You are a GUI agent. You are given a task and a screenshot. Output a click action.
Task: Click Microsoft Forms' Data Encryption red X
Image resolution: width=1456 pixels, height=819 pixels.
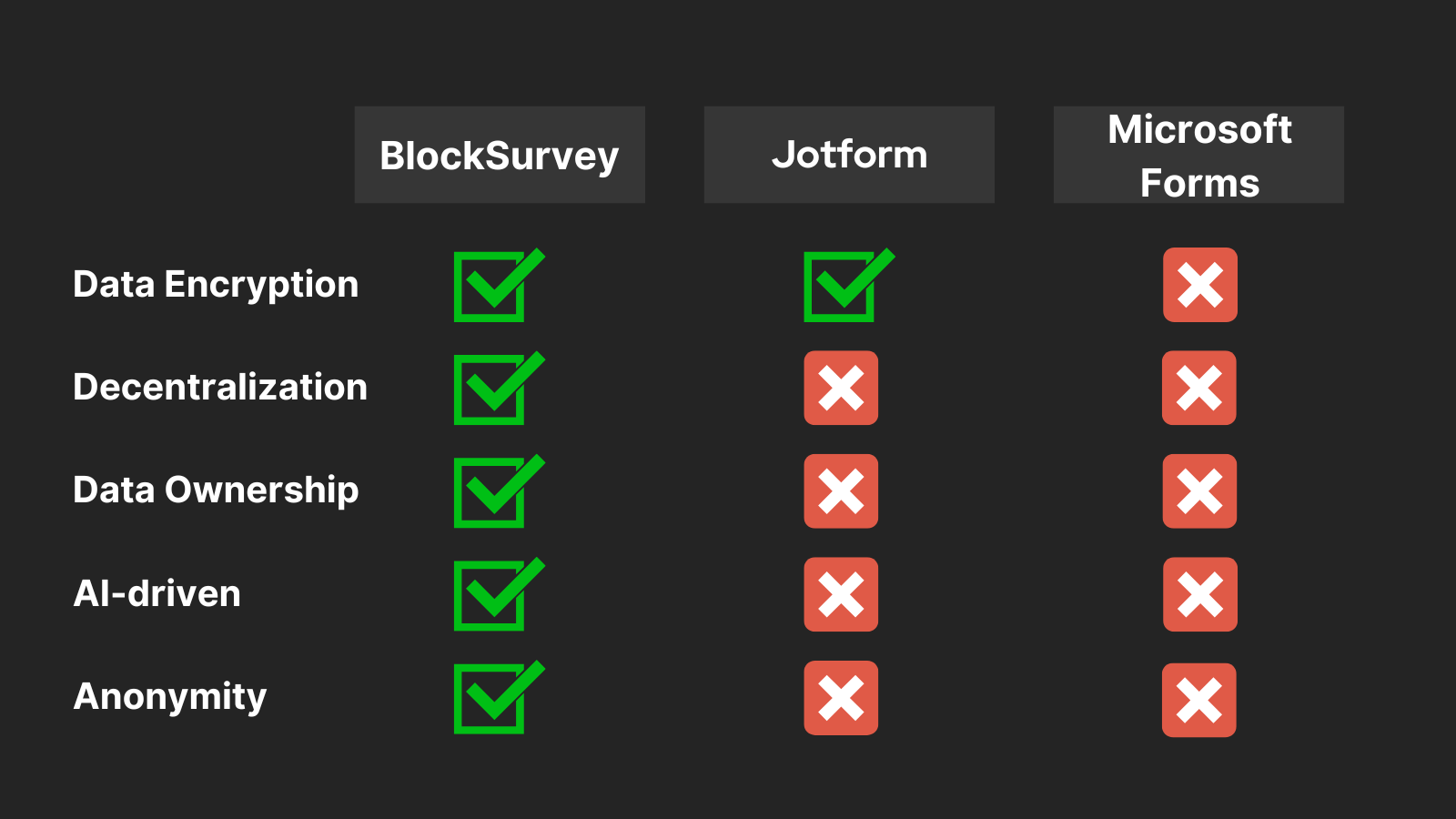pos(1199,285)
